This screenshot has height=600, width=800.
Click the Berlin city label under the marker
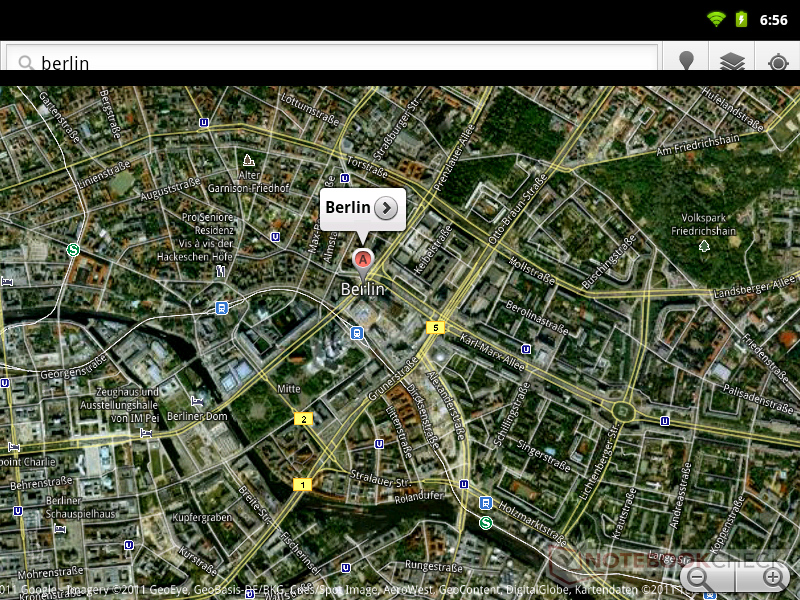[x=363, y=289]
